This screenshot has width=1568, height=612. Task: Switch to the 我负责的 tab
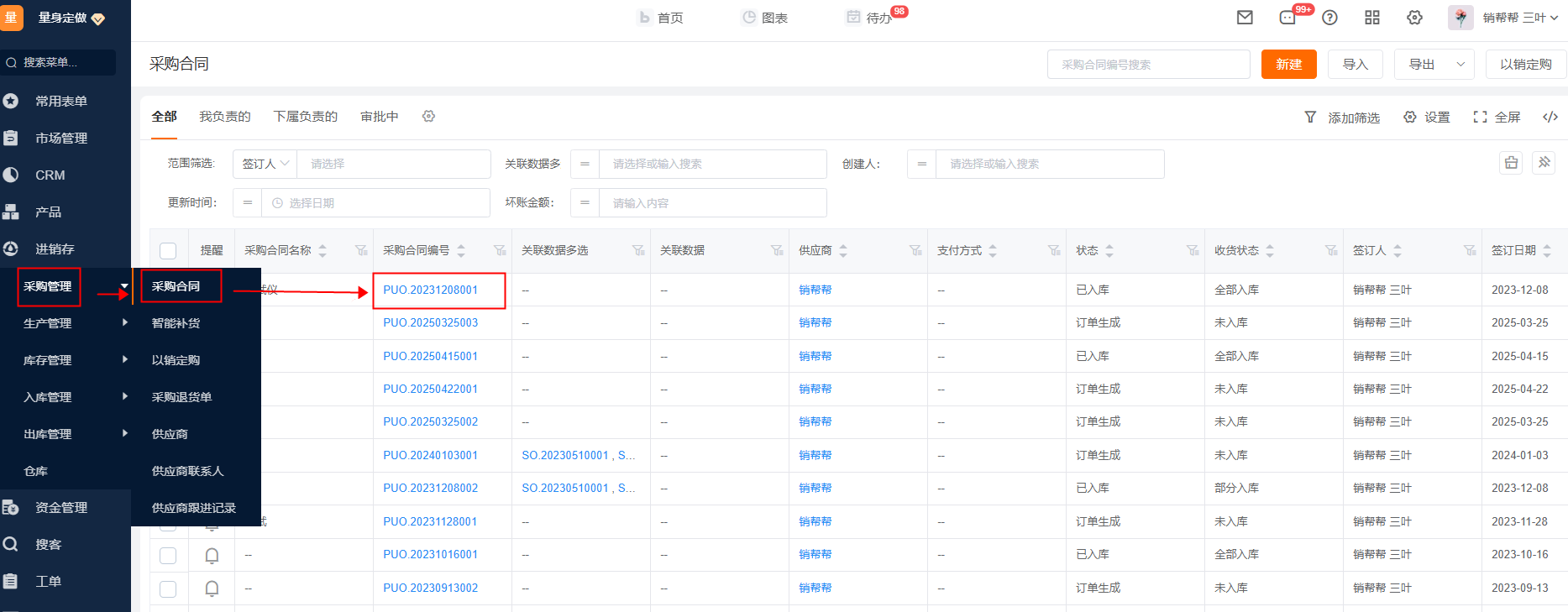click(225, 117)
